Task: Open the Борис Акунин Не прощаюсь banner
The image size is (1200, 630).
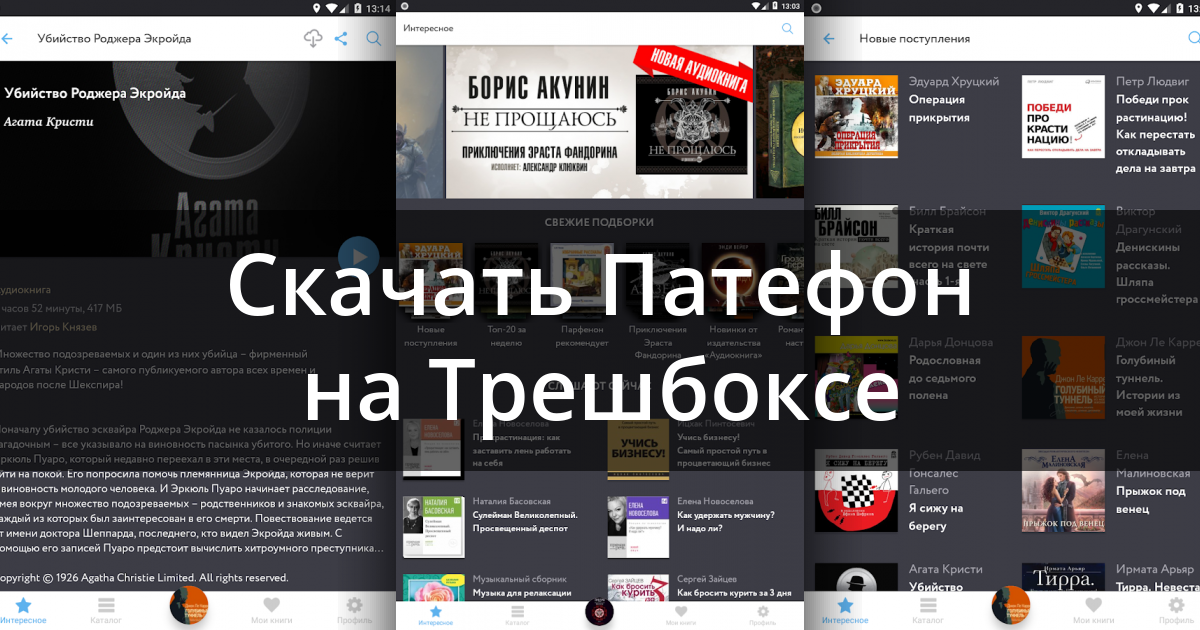Action: [600, 121]
